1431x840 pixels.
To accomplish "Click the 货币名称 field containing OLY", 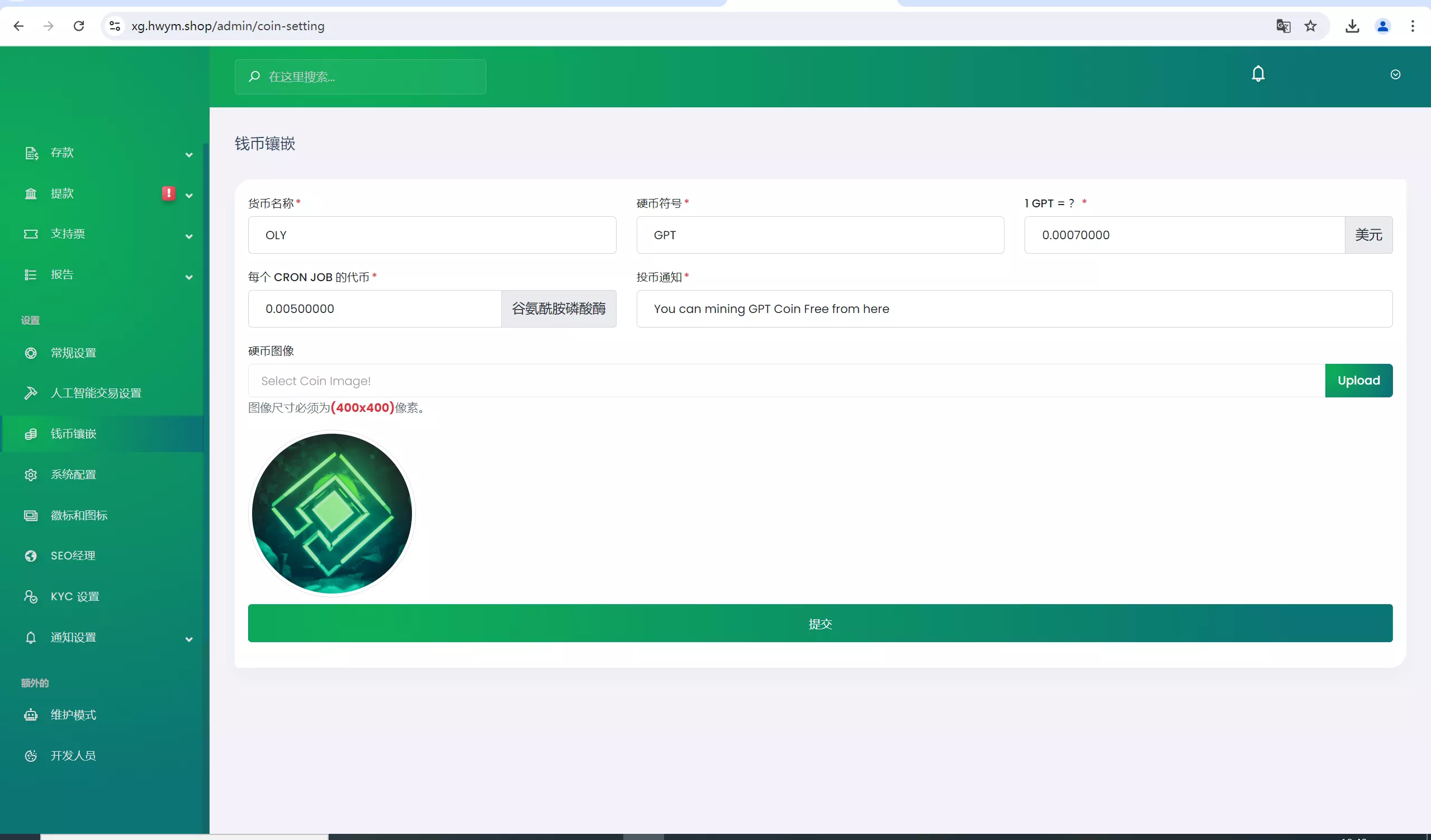I will (432, 235).
